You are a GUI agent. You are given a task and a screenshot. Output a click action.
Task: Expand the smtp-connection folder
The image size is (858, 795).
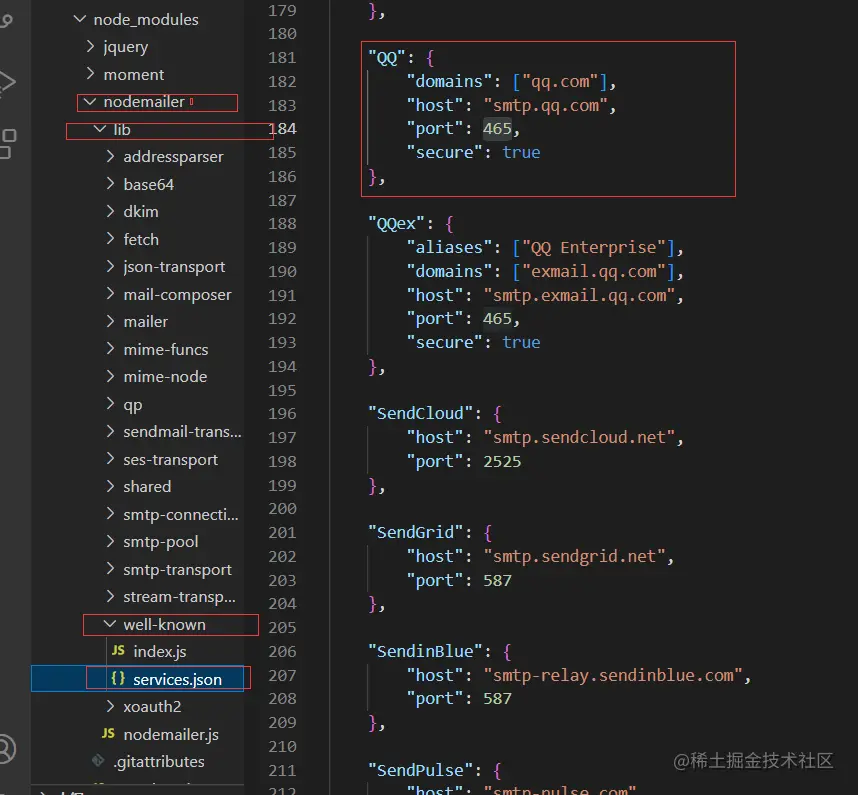coord(110,514)
